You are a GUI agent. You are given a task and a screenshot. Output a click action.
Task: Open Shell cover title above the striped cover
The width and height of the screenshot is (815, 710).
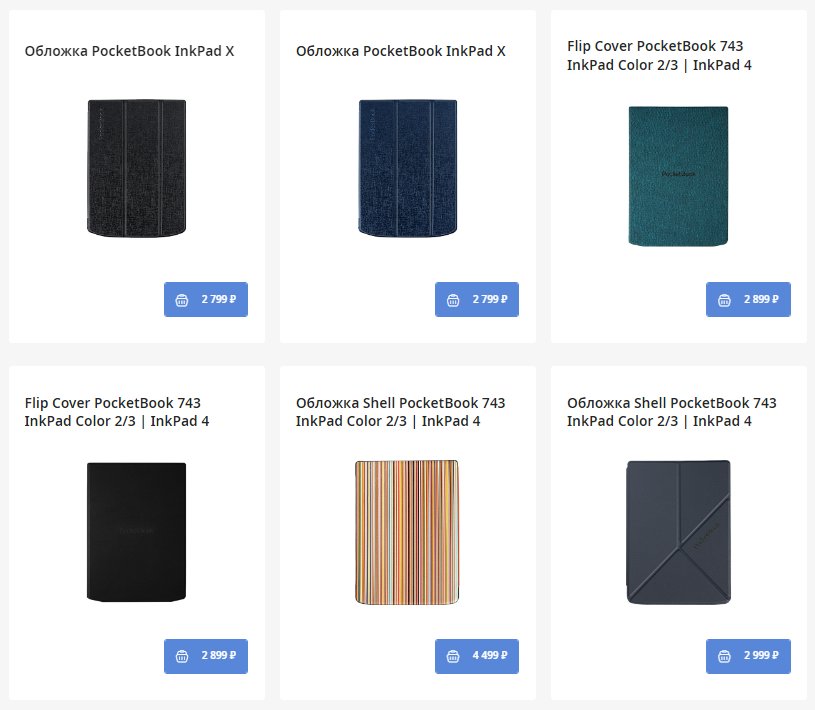(400, 412)
